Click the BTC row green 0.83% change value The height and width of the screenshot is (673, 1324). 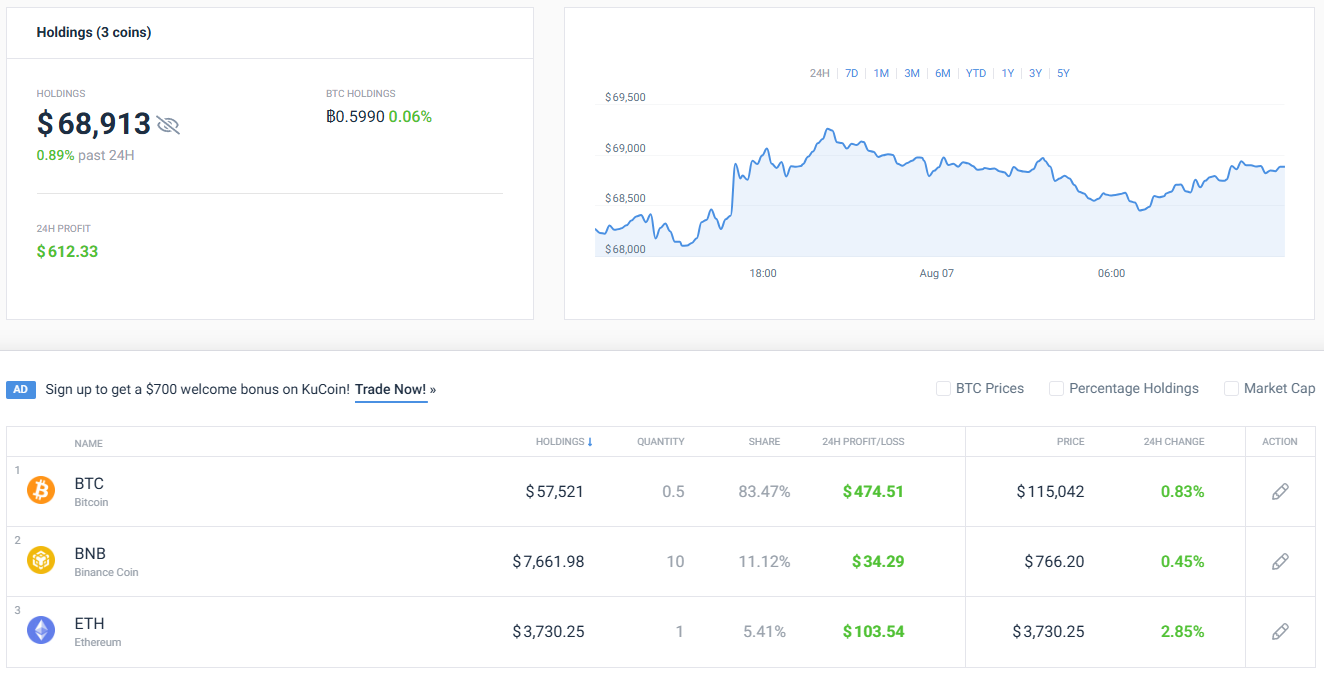coord(1182,491)
